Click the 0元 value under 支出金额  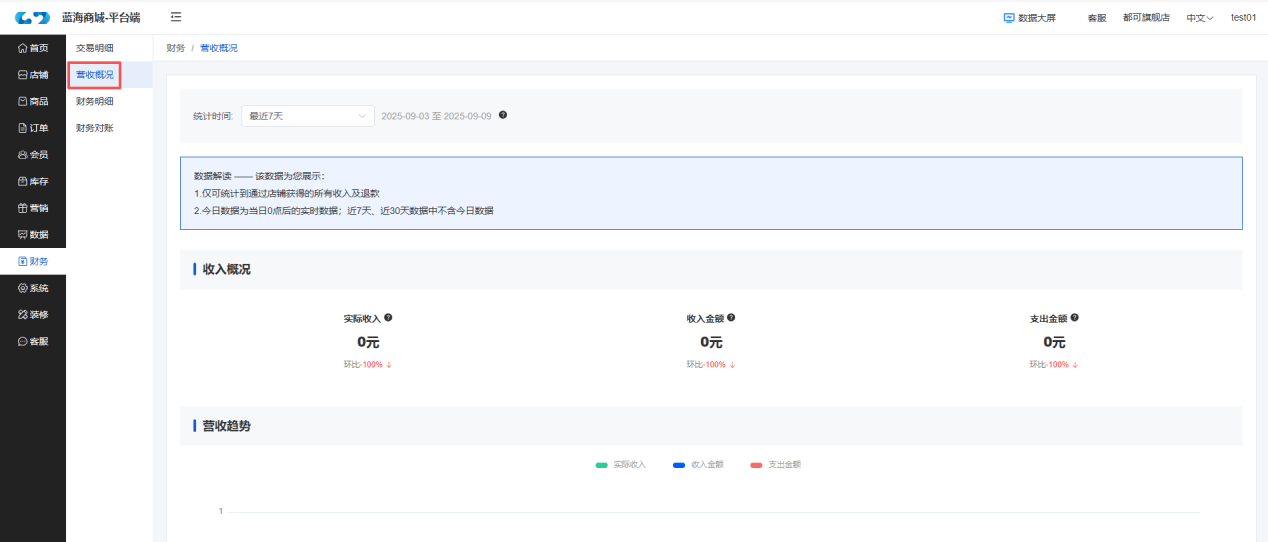(1054, 341)
